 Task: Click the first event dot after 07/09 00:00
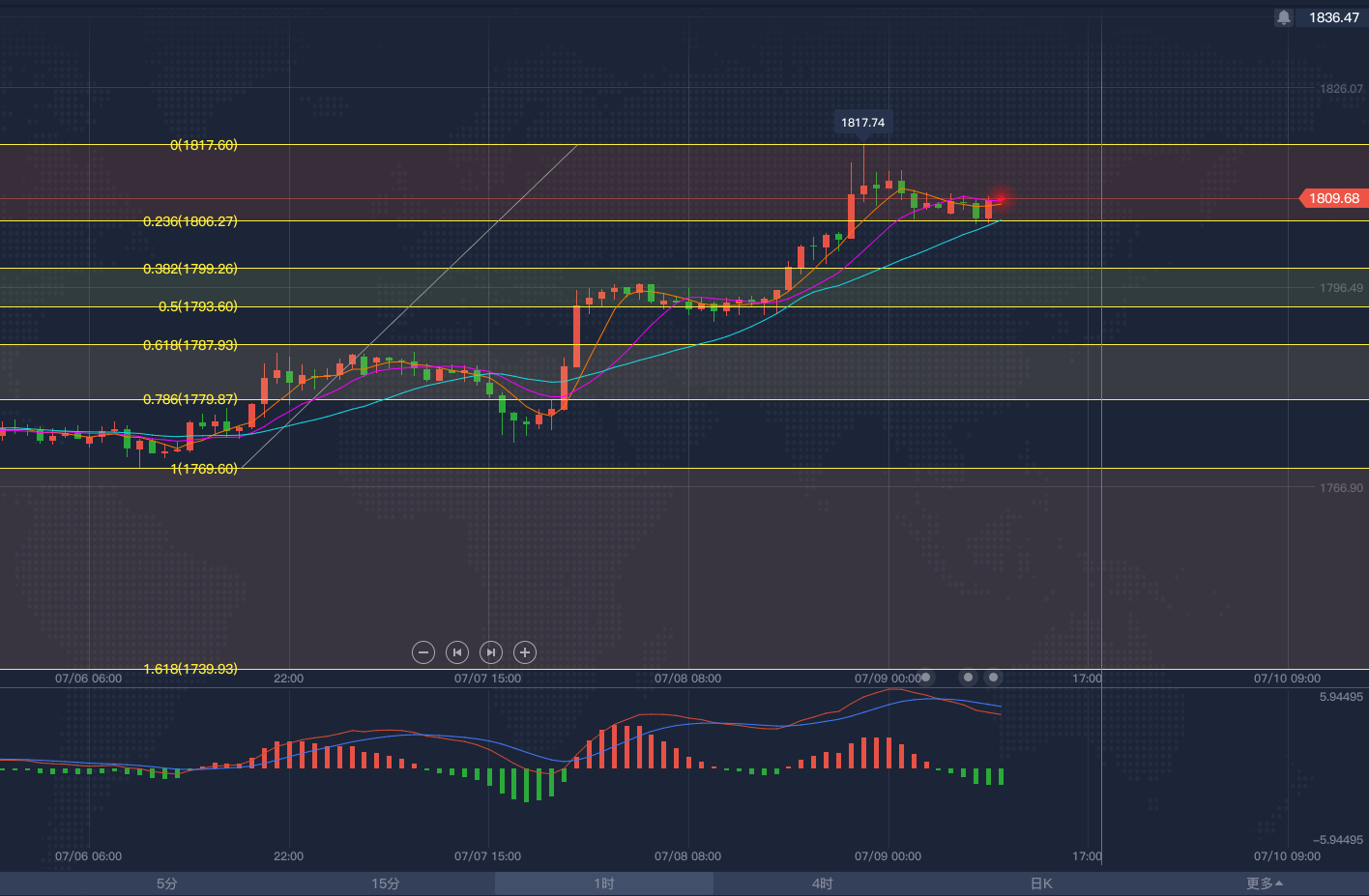point(926,678)
